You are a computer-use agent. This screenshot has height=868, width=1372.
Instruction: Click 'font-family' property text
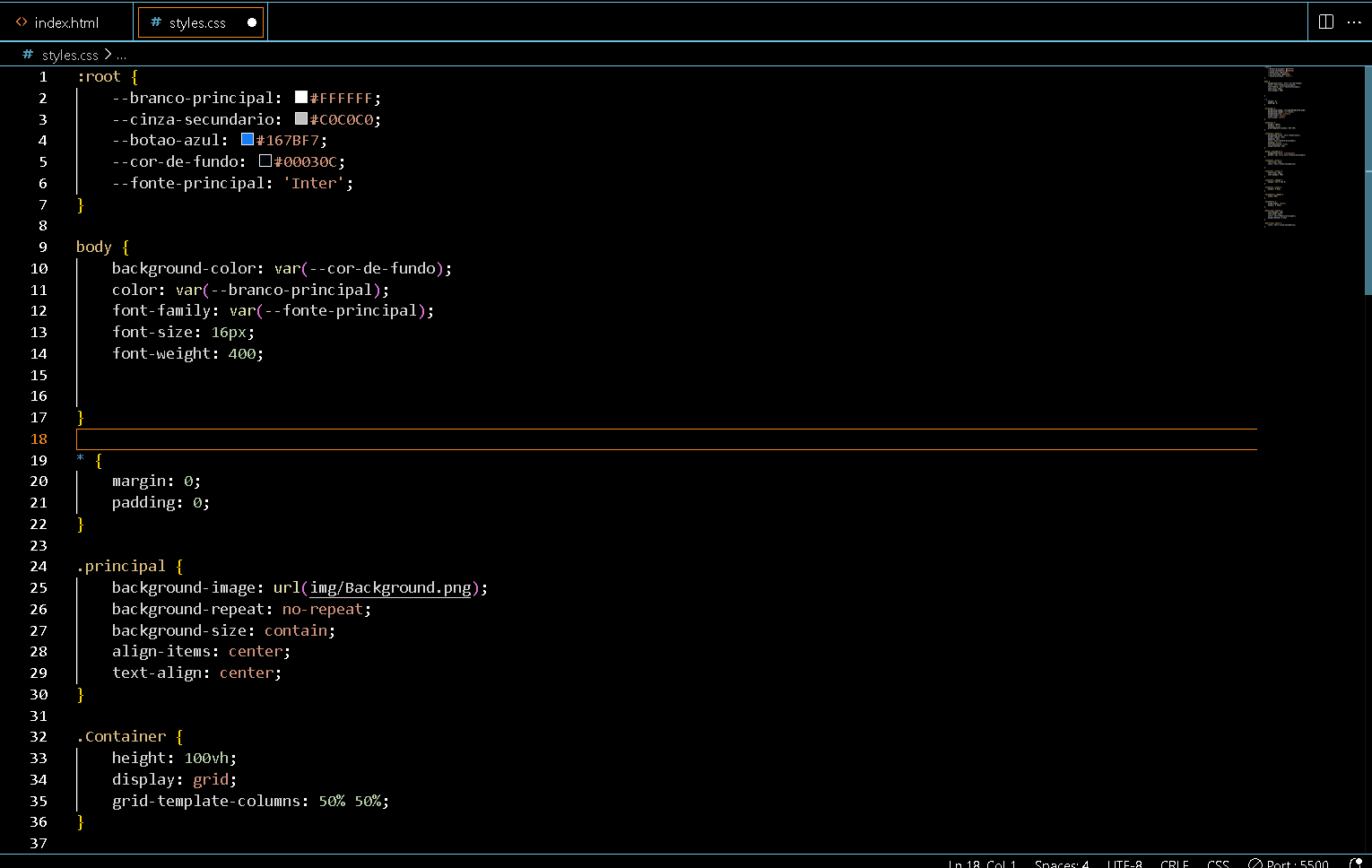(161, 310)
